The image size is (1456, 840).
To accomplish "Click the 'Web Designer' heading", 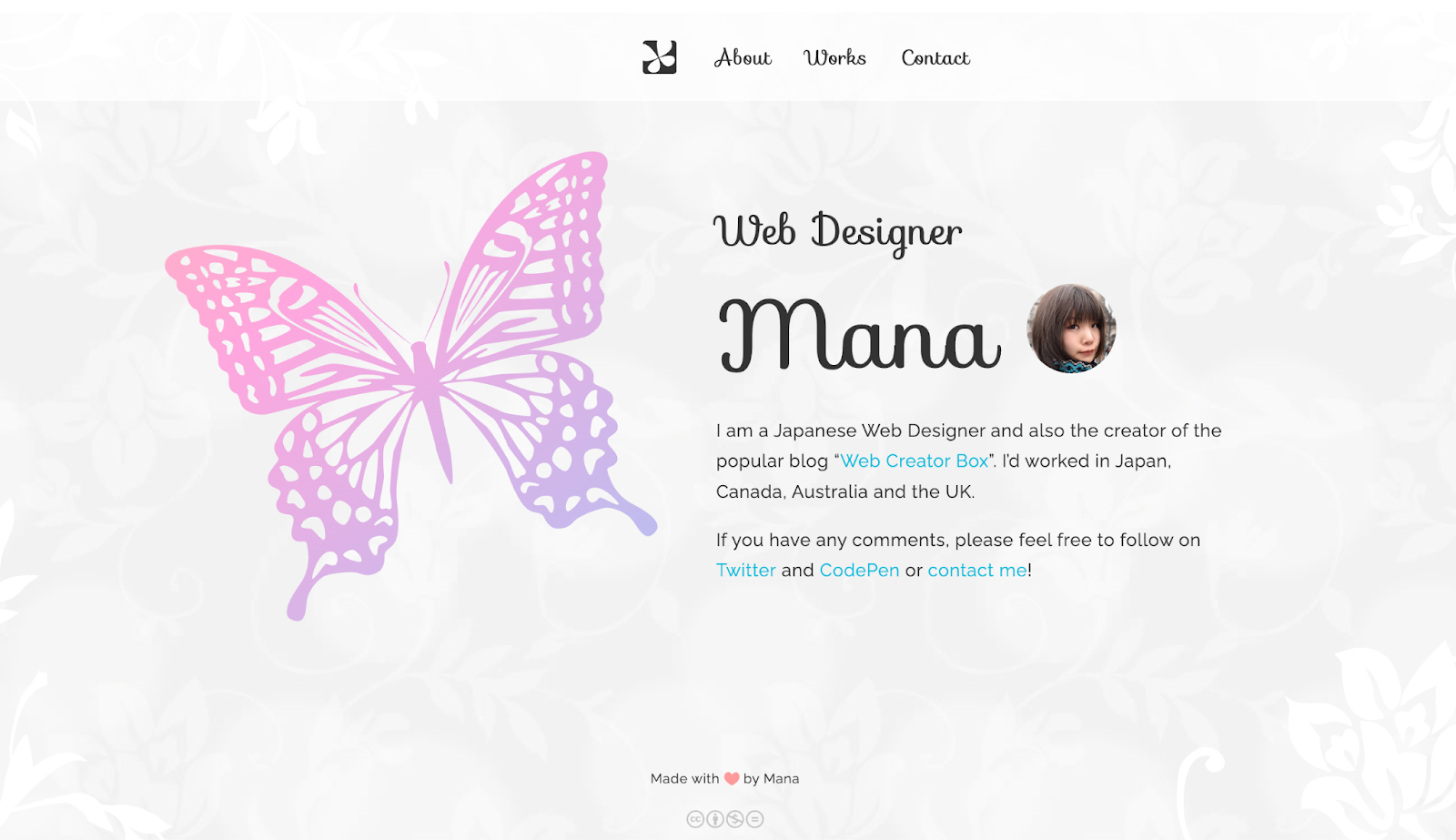I will (x=837, y=232).
